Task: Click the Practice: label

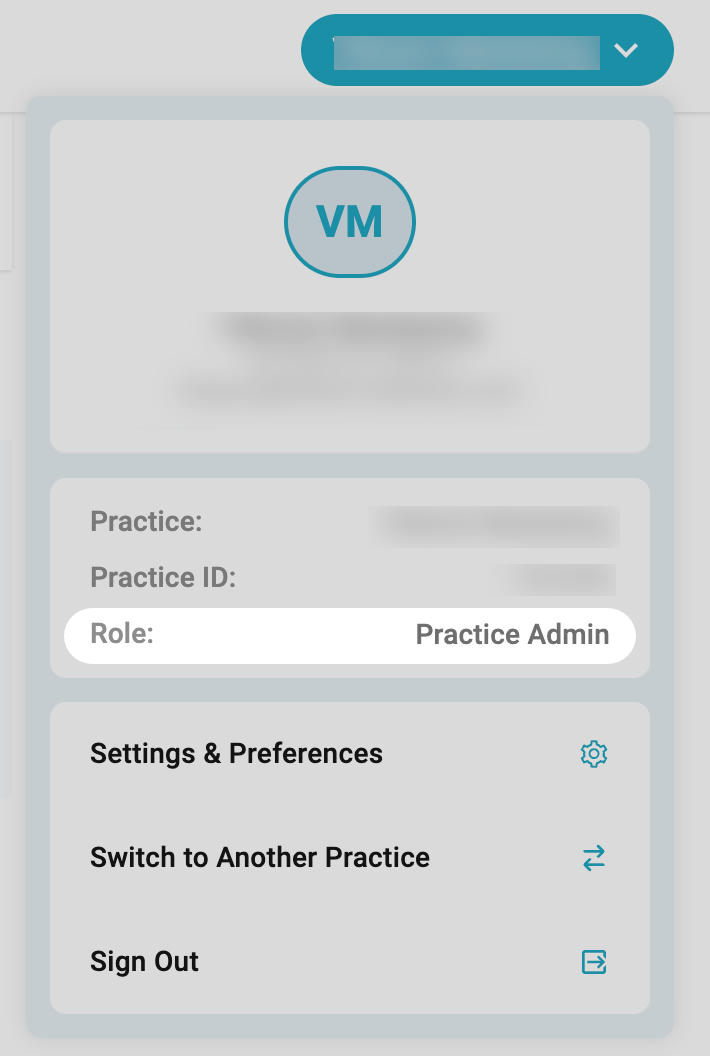Action: click(x=146, y=521)
